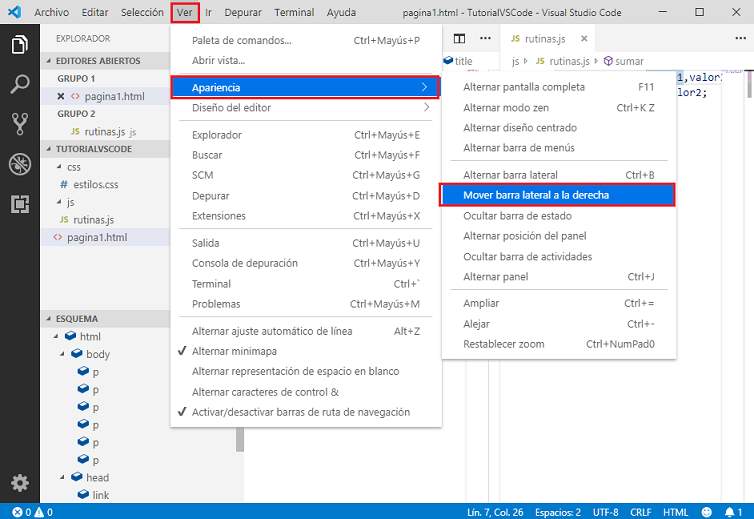This screenshot has width=754, height=519.
Task: Click the warnings icon in status bar
Action: pos(39,512)
